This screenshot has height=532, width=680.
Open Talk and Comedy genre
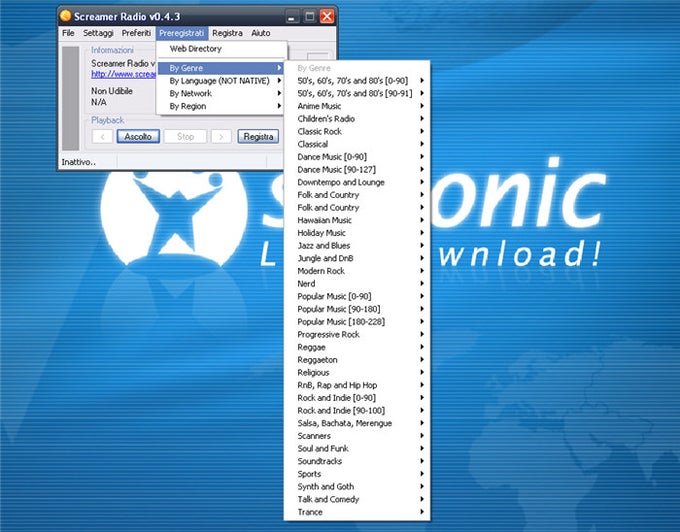tap(357, 499)
